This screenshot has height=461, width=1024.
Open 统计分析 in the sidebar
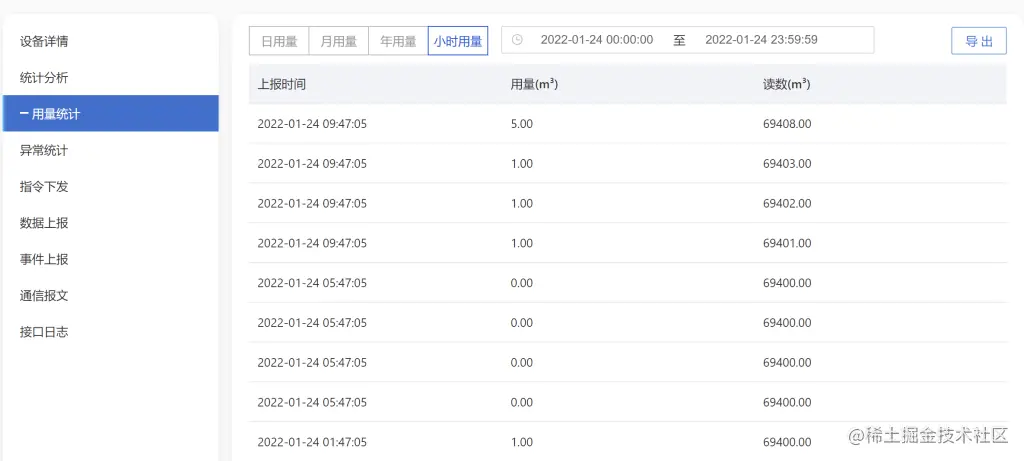[44, 78]
